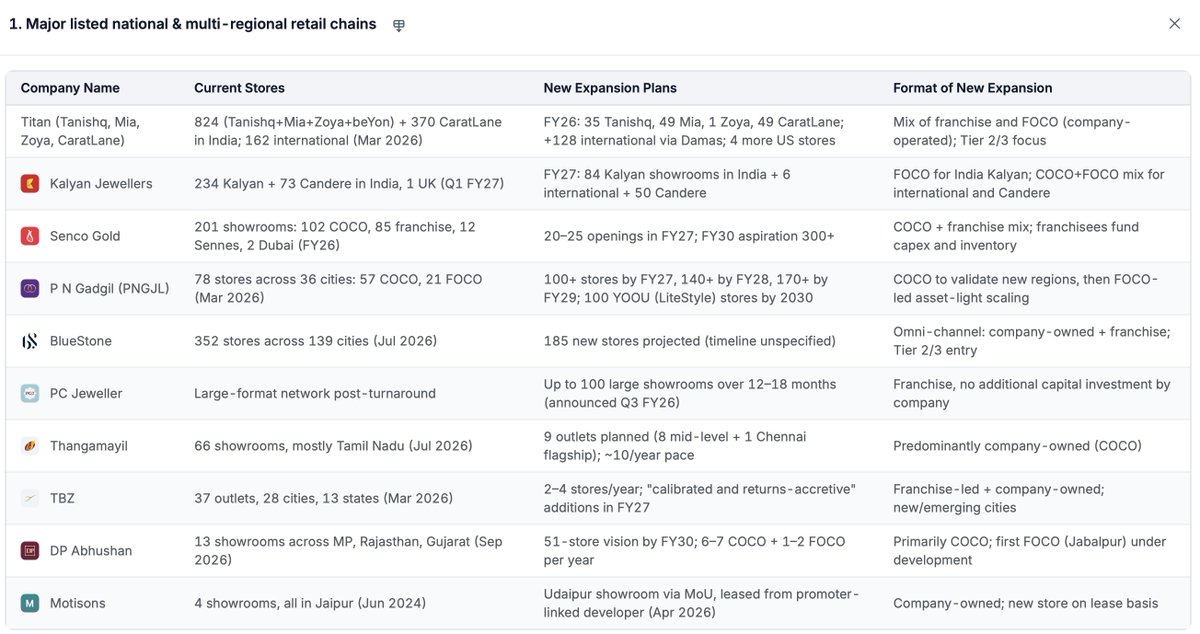Click the "51-store vision by FY30" cell

tap(695, 551)
